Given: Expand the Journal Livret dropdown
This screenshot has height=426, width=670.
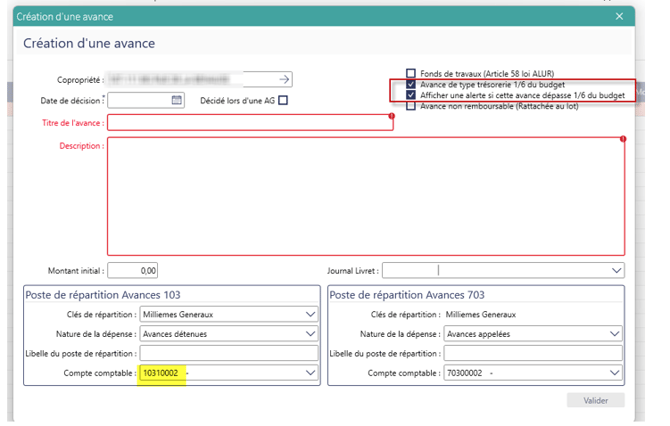Looking at the screenshot, I should click(616, 270).
